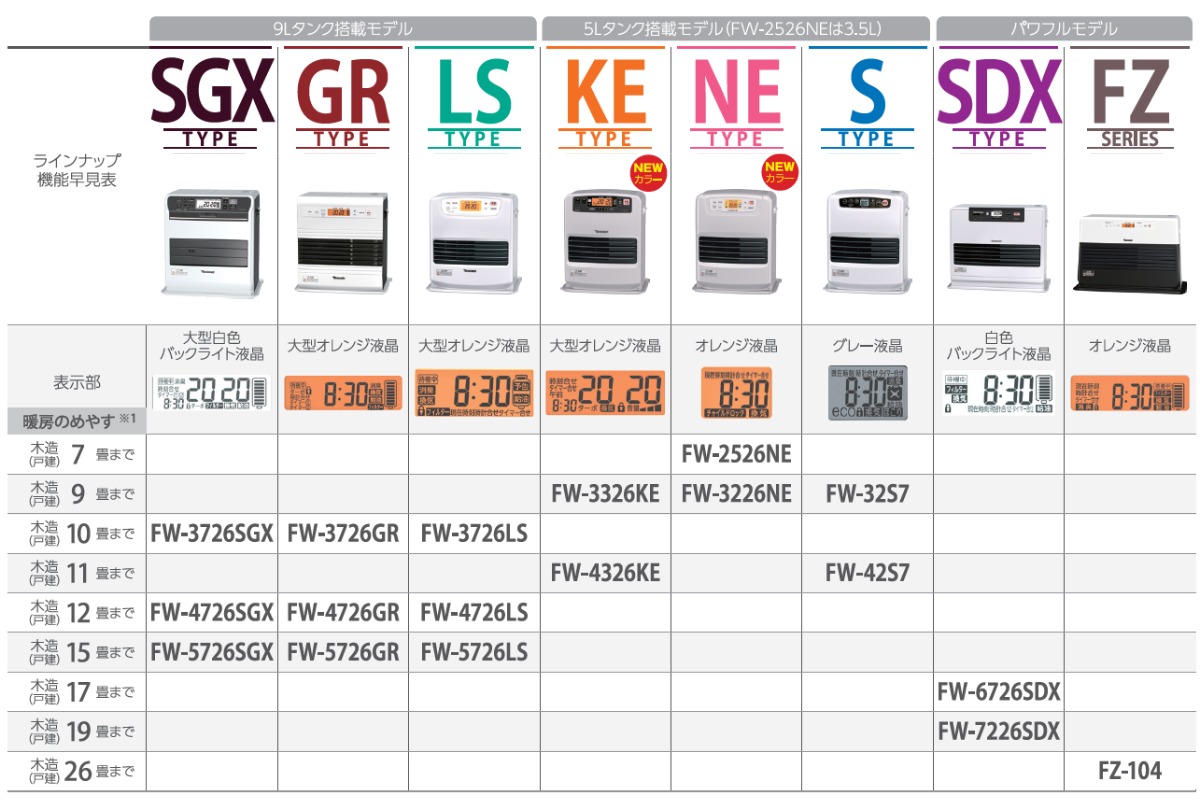Click the S type gray LCD display image
Viewport: 1200px width, 800px height.
(x=867, y=393)
